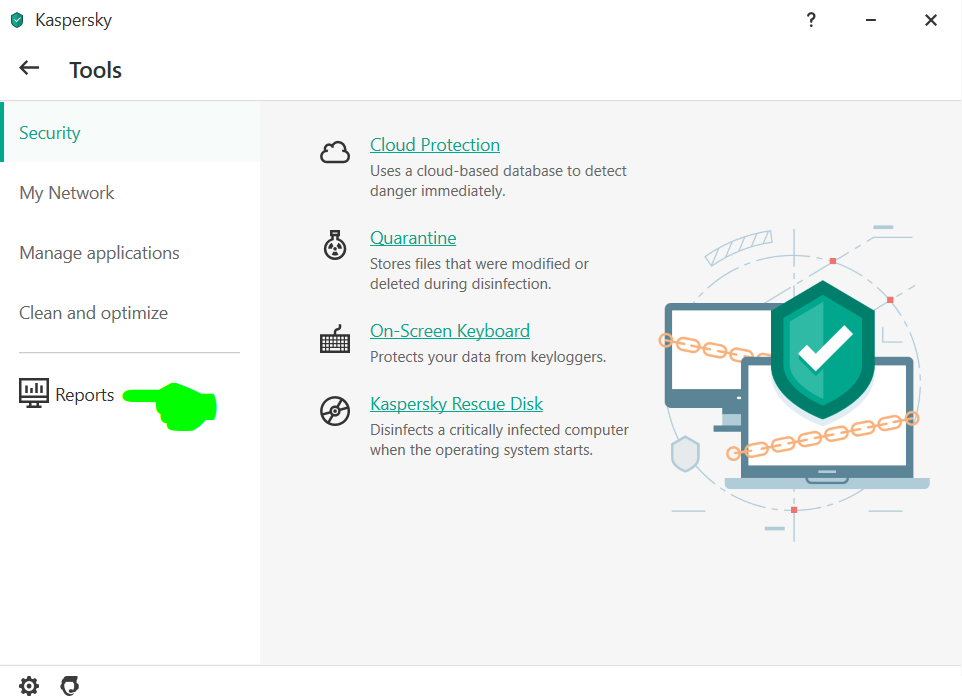
Task: Launch the On-Screen Keyboard link
Action: pos(450,331)
